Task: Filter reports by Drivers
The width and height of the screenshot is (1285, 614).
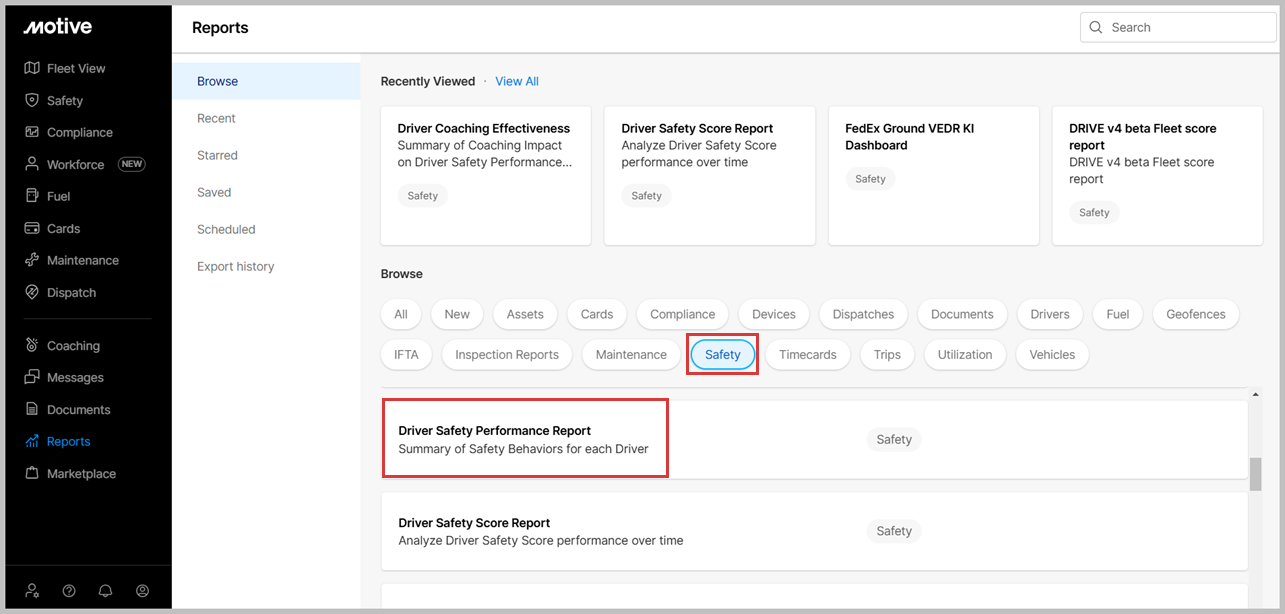Action: tap(1050, 314)
